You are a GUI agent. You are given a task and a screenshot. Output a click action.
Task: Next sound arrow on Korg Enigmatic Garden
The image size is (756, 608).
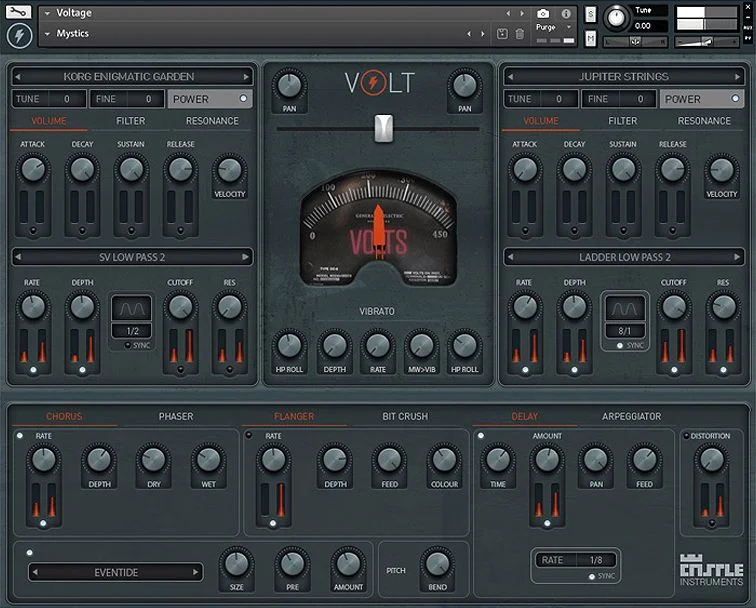pos(246,77)
